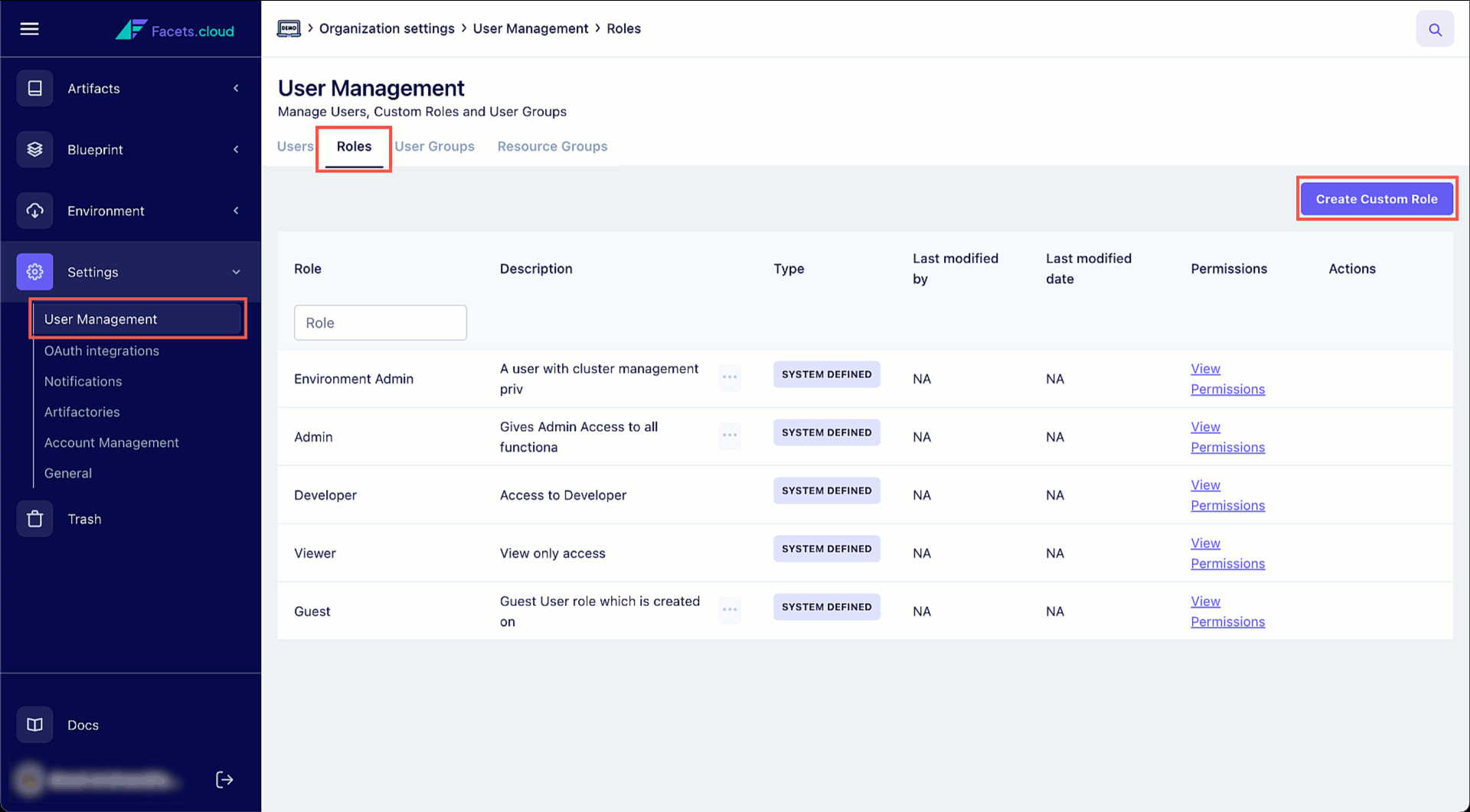Open the hamburger navigation menu
The height and width of the screenshot is (812, 1470).
(x=29, y=28)
